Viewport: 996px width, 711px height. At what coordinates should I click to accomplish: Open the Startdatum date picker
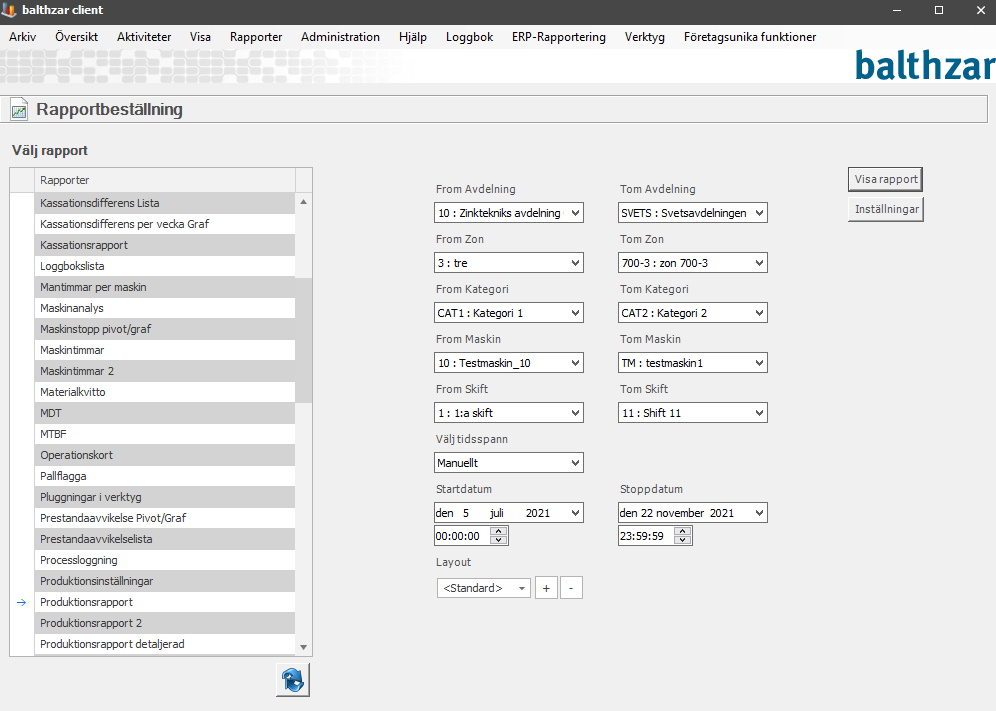575,513
